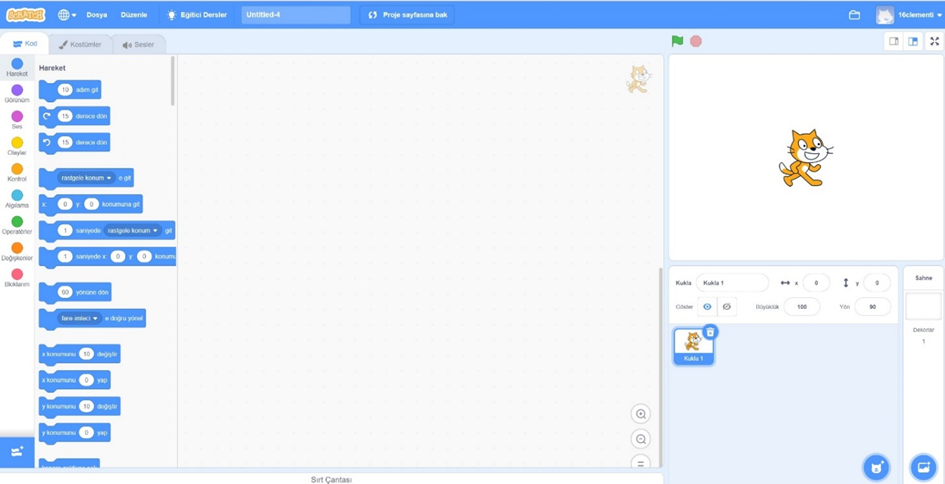945x484 pixels.
Task: Click the 10 adım git block
Action: (70, 90)
